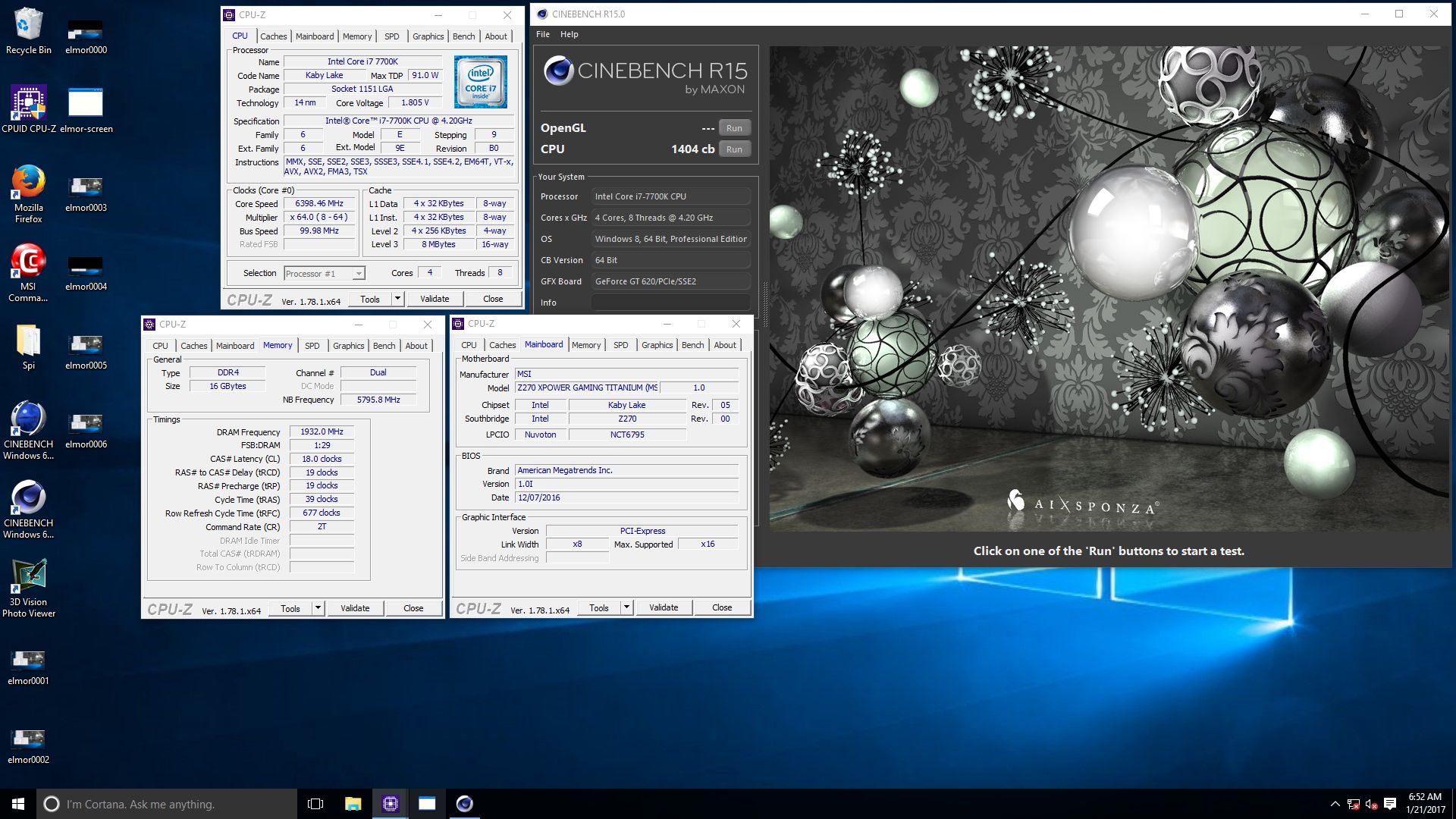Expand Tools arrow in Memory CPU-Z window
The height and width of the screenshot is (819, 1456).
[x=318, y=608]
